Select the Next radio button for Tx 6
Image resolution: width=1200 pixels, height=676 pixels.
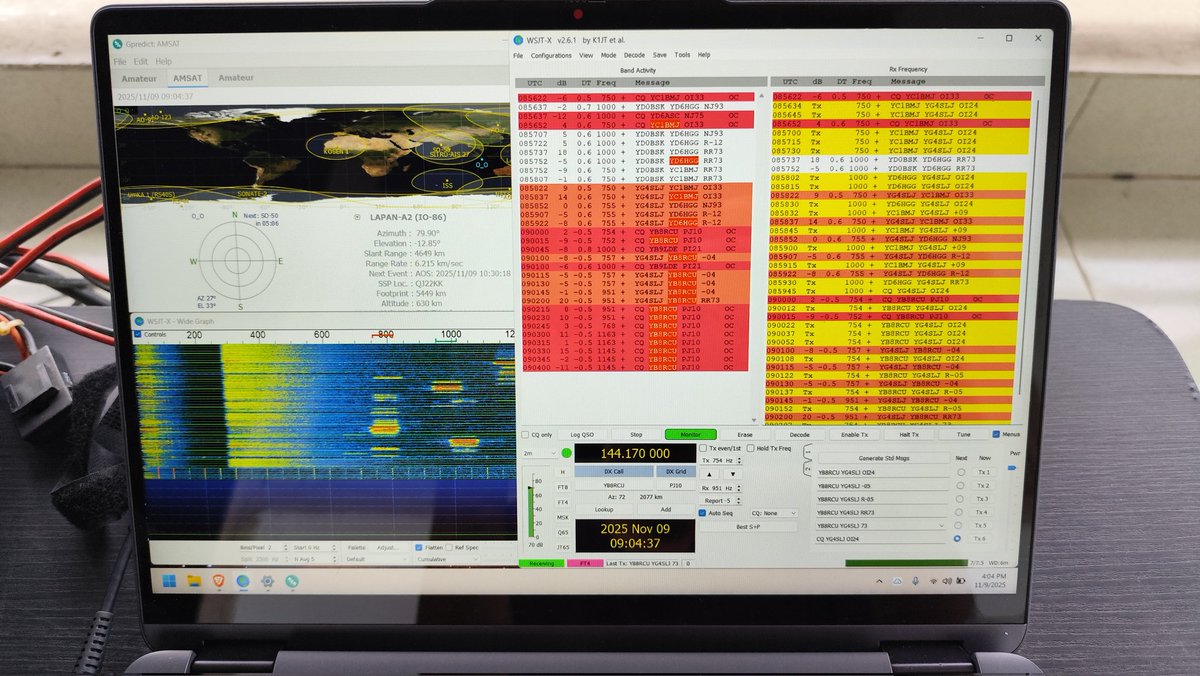click(959, 538)
